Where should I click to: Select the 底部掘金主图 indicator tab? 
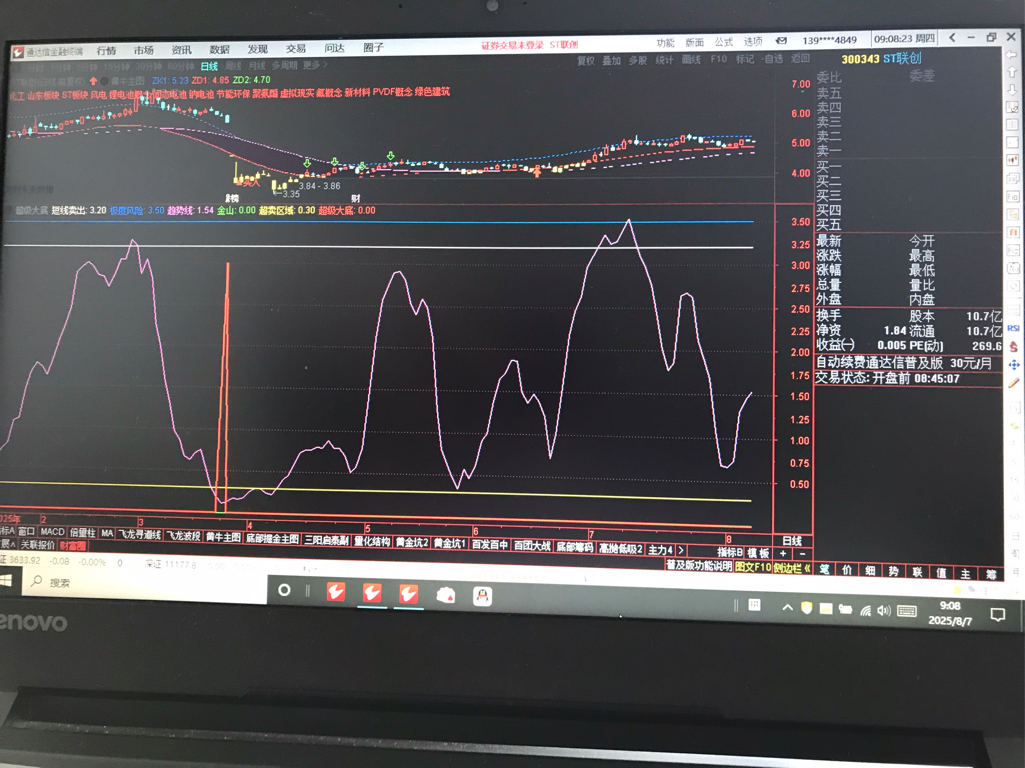point(273,539)
